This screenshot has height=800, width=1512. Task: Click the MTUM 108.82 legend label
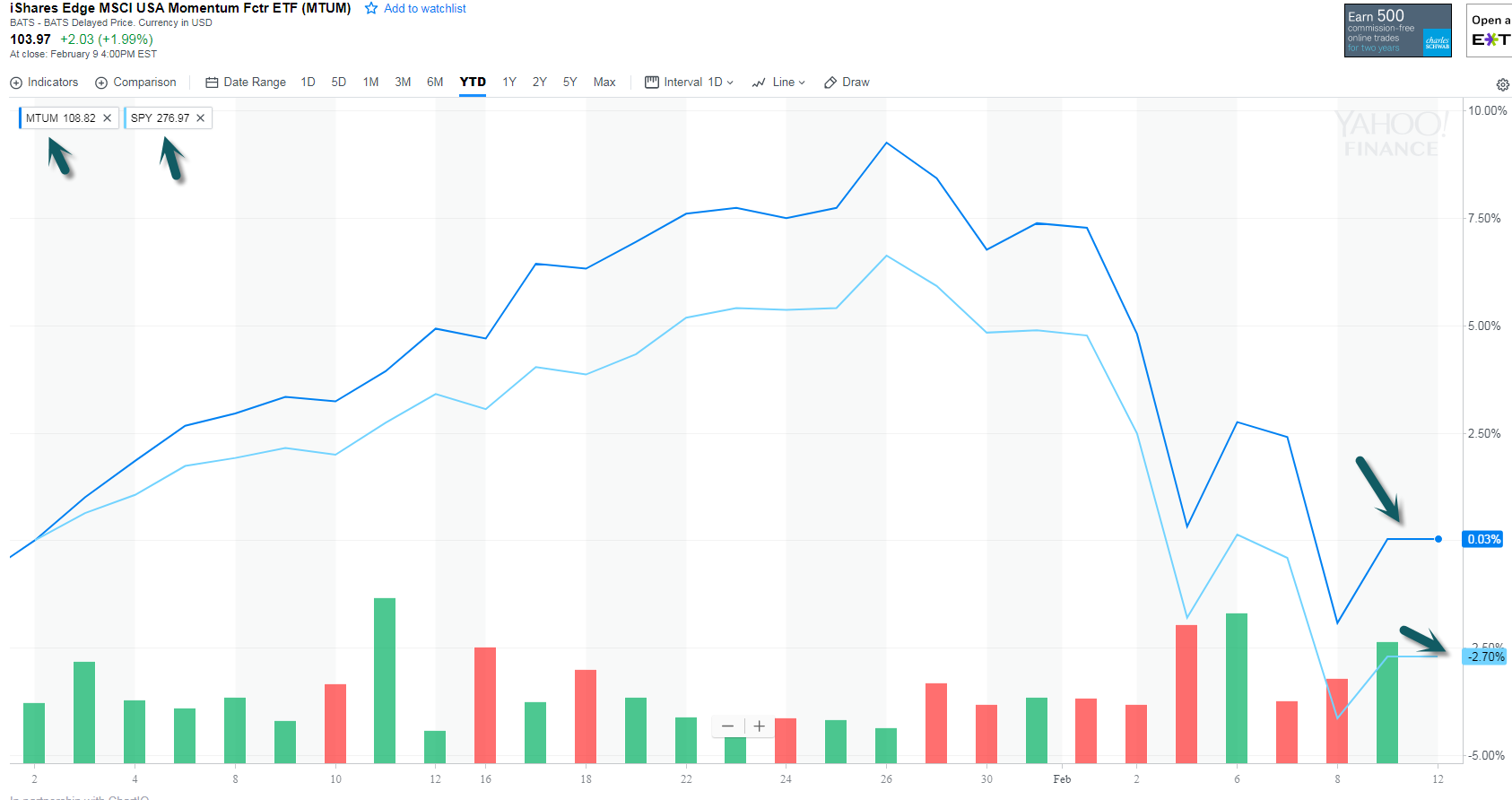tap(60, 117)
